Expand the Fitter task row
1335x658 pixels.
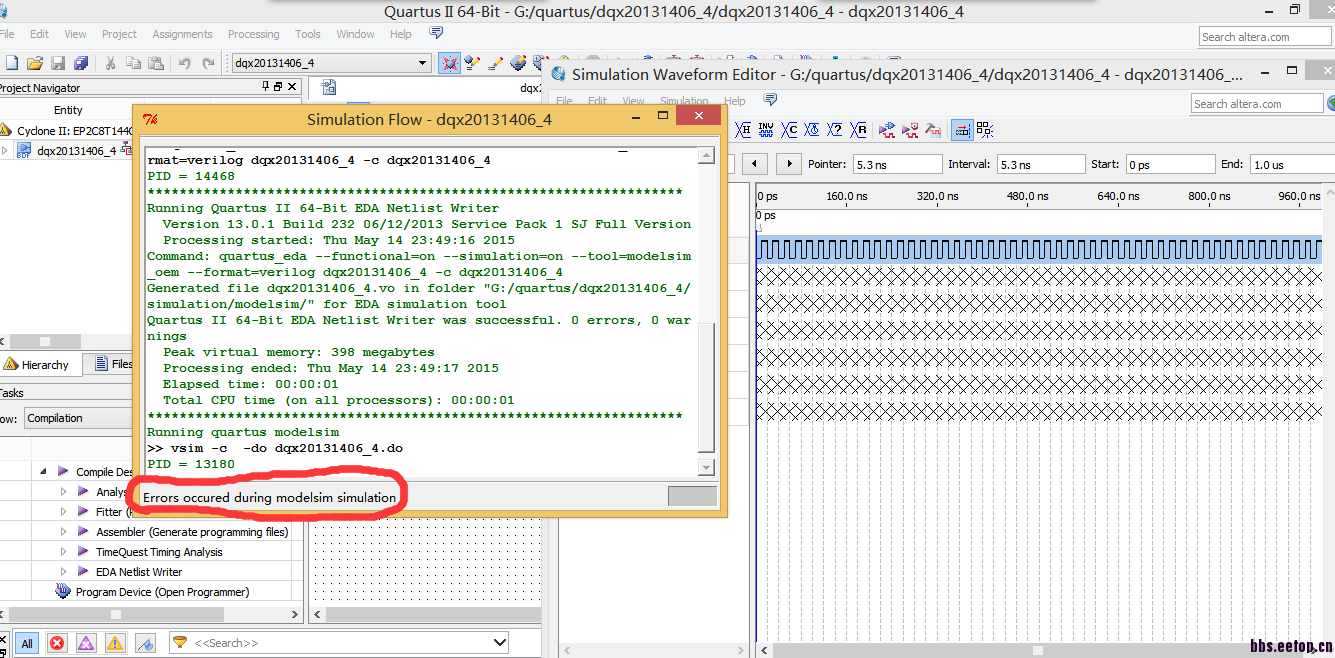tap(64, 512)
